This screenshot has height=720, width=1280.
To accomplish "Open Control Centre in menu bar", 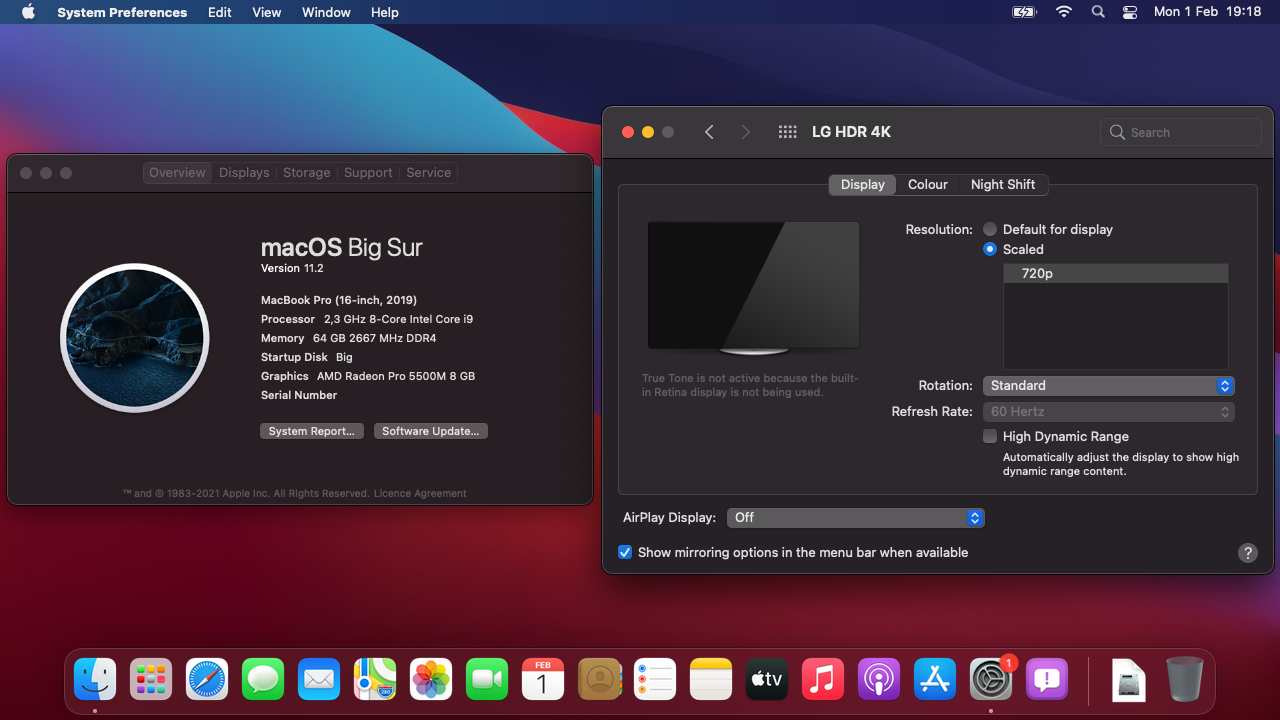I will (1130, 12).
